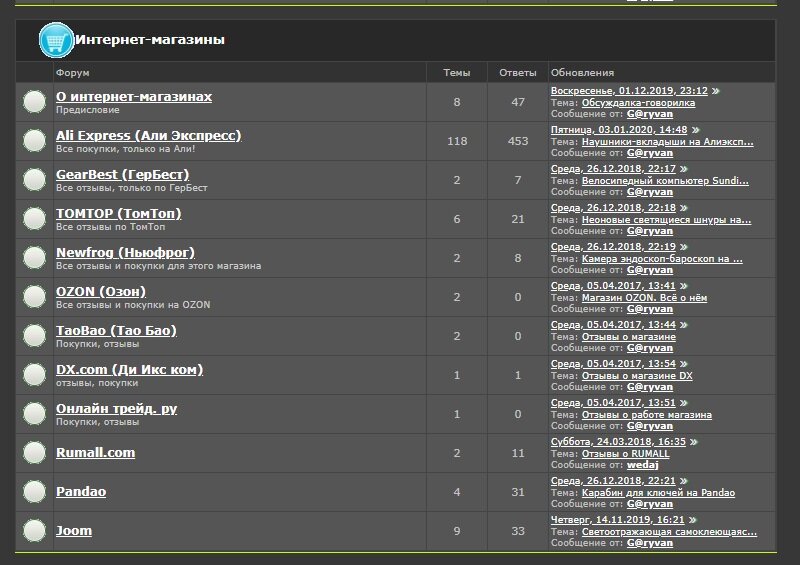Open Newfrog (Ньюфрог) forum

(x=126, y=253)
